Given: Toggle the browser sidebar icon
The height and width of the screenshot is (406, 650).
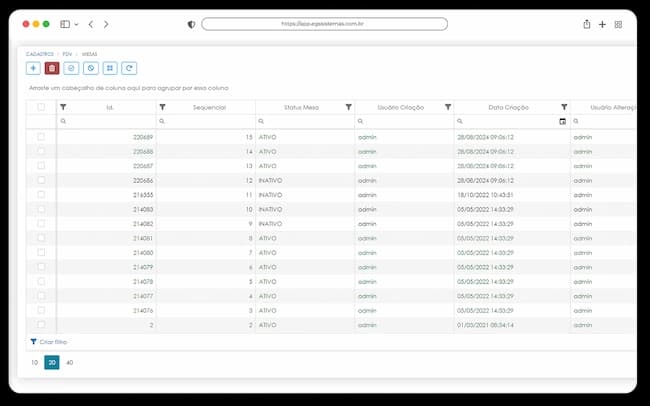Looking at the screenshot, I should [x=65, y=24].
